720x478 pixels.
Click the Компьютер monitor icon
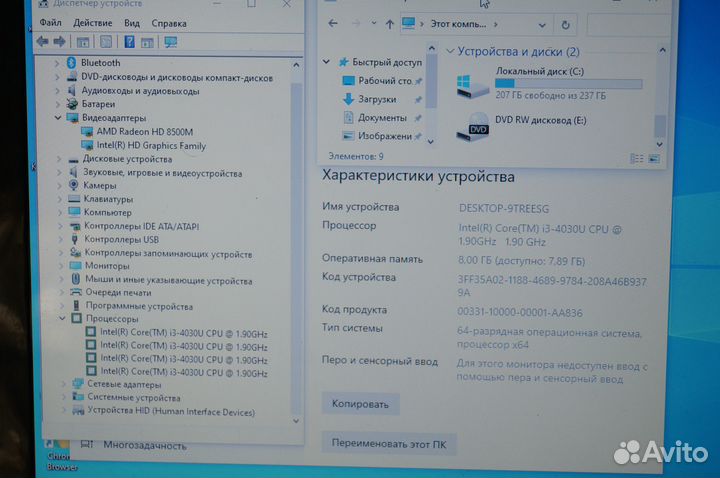[74, 212]
